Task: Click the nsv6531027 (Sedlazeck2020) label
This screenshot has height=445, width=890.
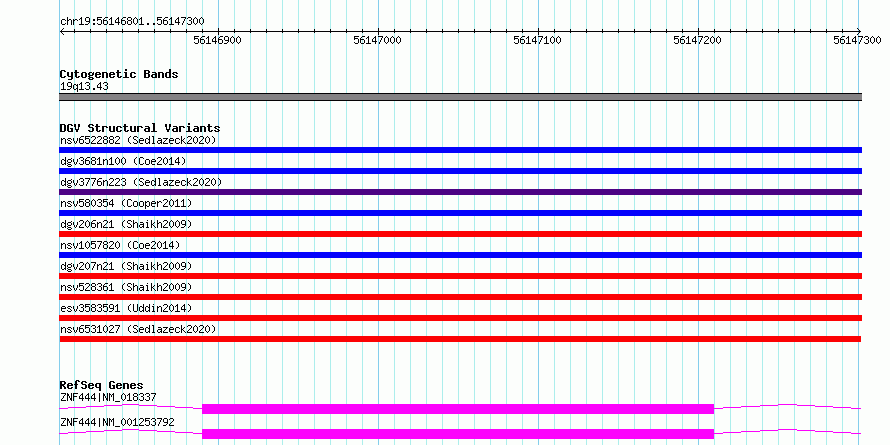Action: coord(138,329)
